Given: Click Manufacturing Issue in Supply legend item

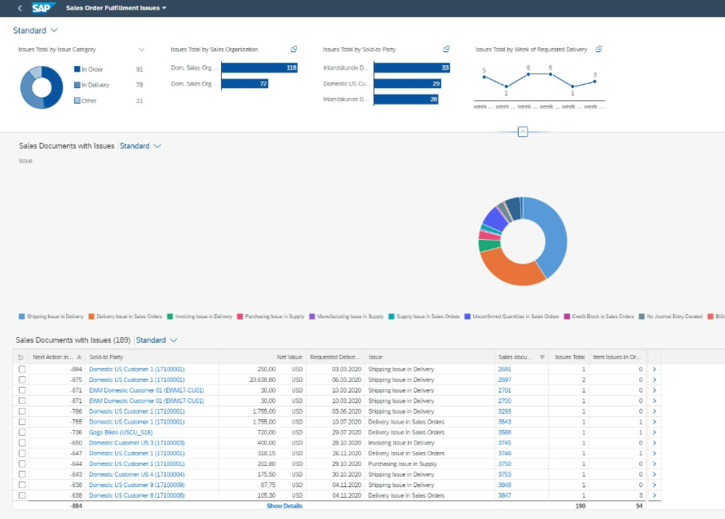Looking at the screenshot, I should [x=346, y=316].
